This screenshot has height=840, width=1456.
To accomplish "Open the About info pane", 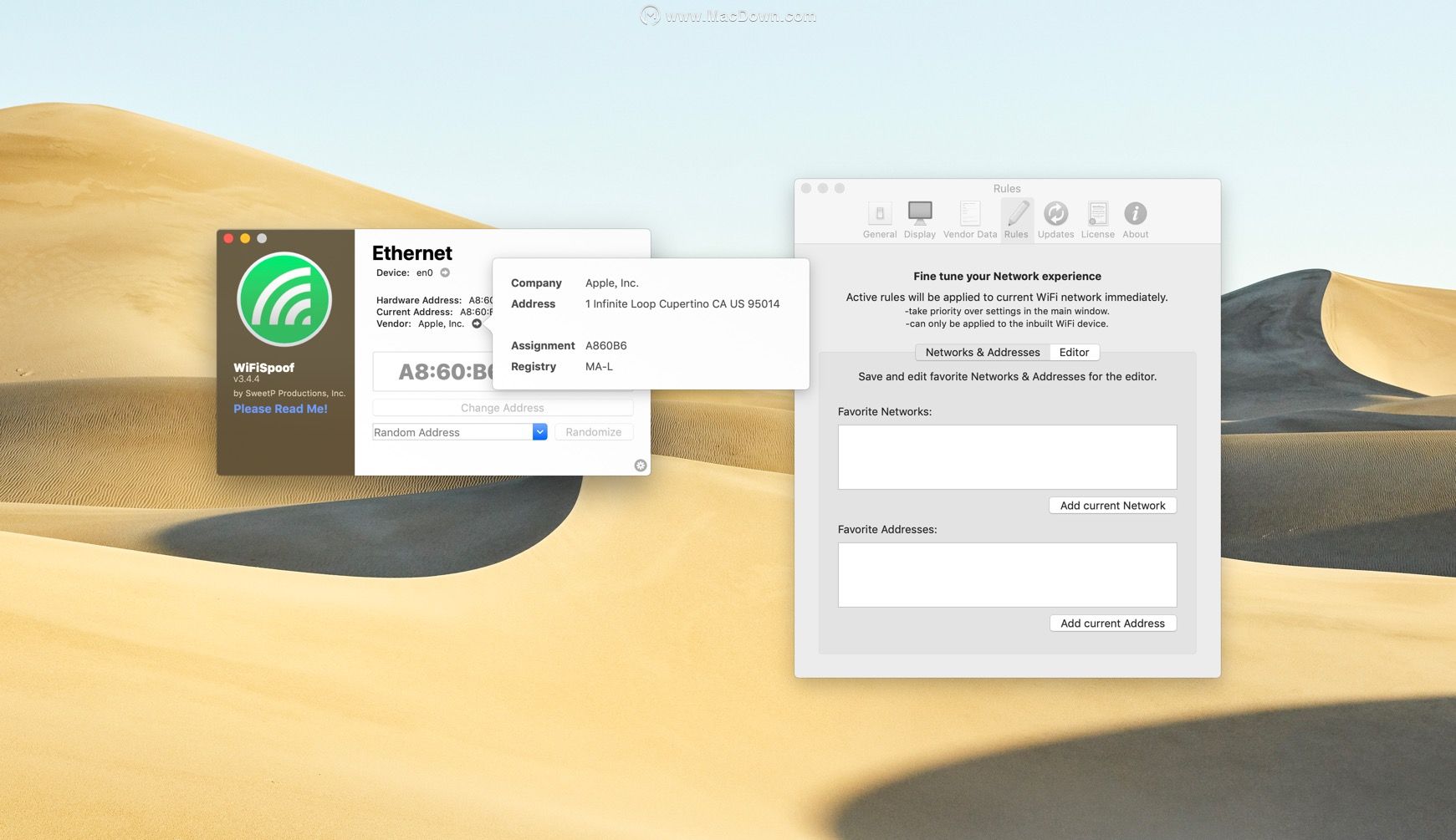I will pyautogui.click(x=1135, y=219).
